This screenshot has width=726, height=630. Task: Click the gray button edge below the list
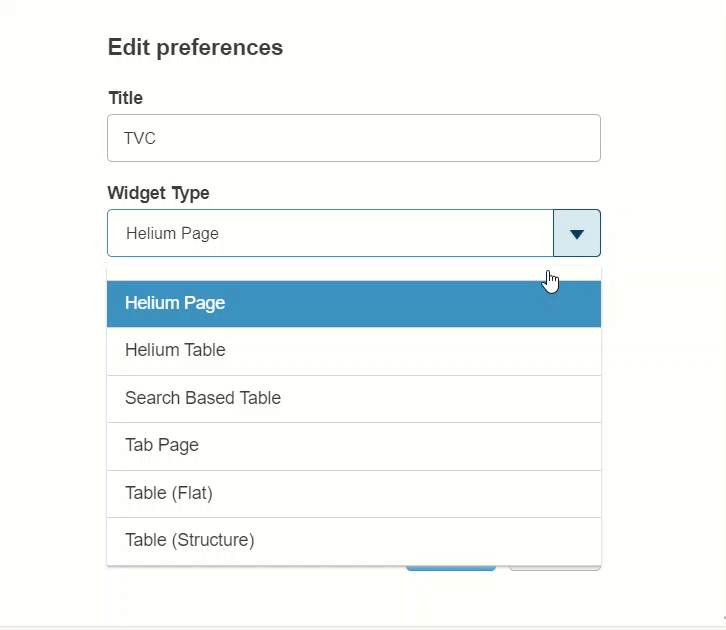point(554,568)
